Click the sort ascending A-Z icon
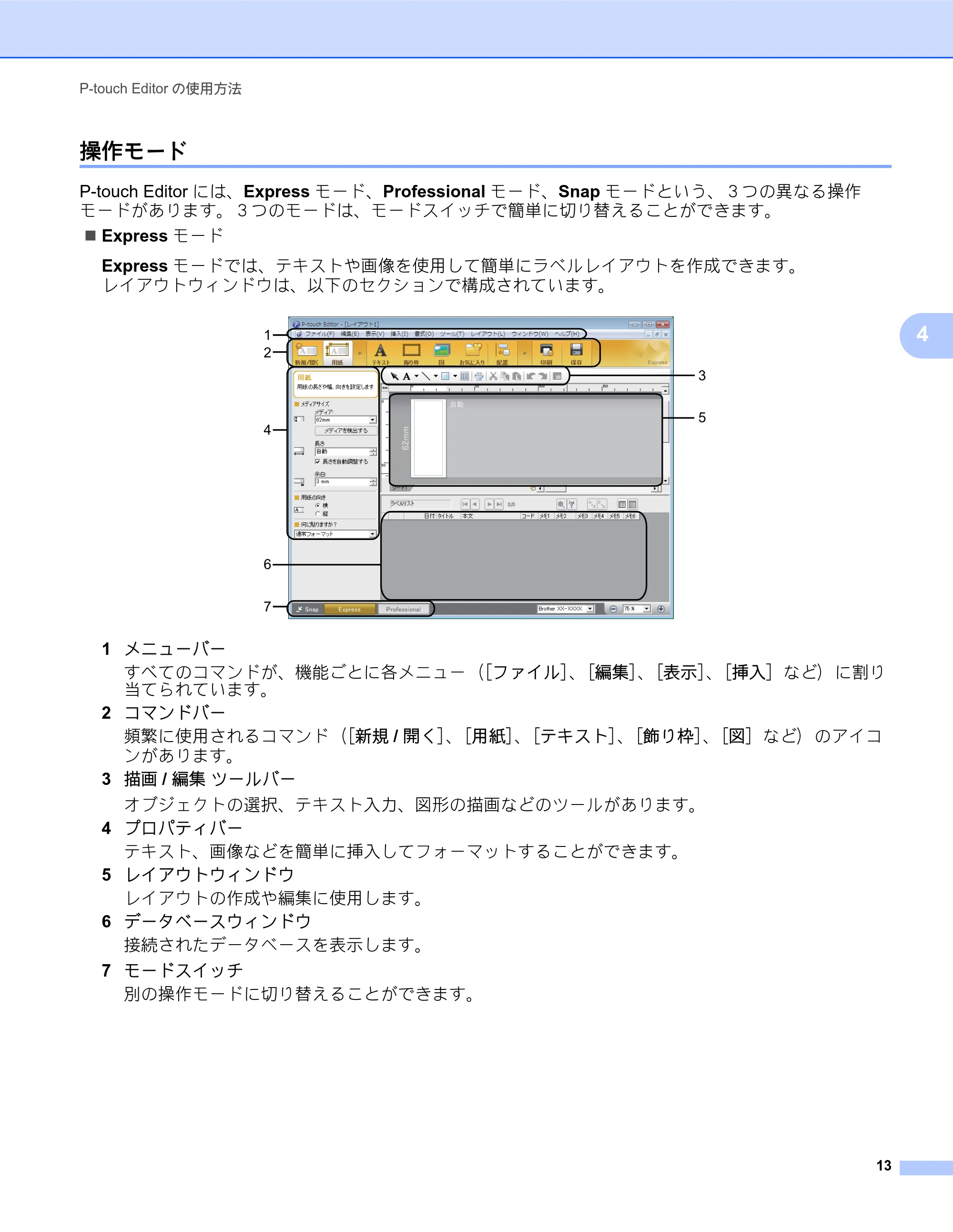 [x=591, y=504]
